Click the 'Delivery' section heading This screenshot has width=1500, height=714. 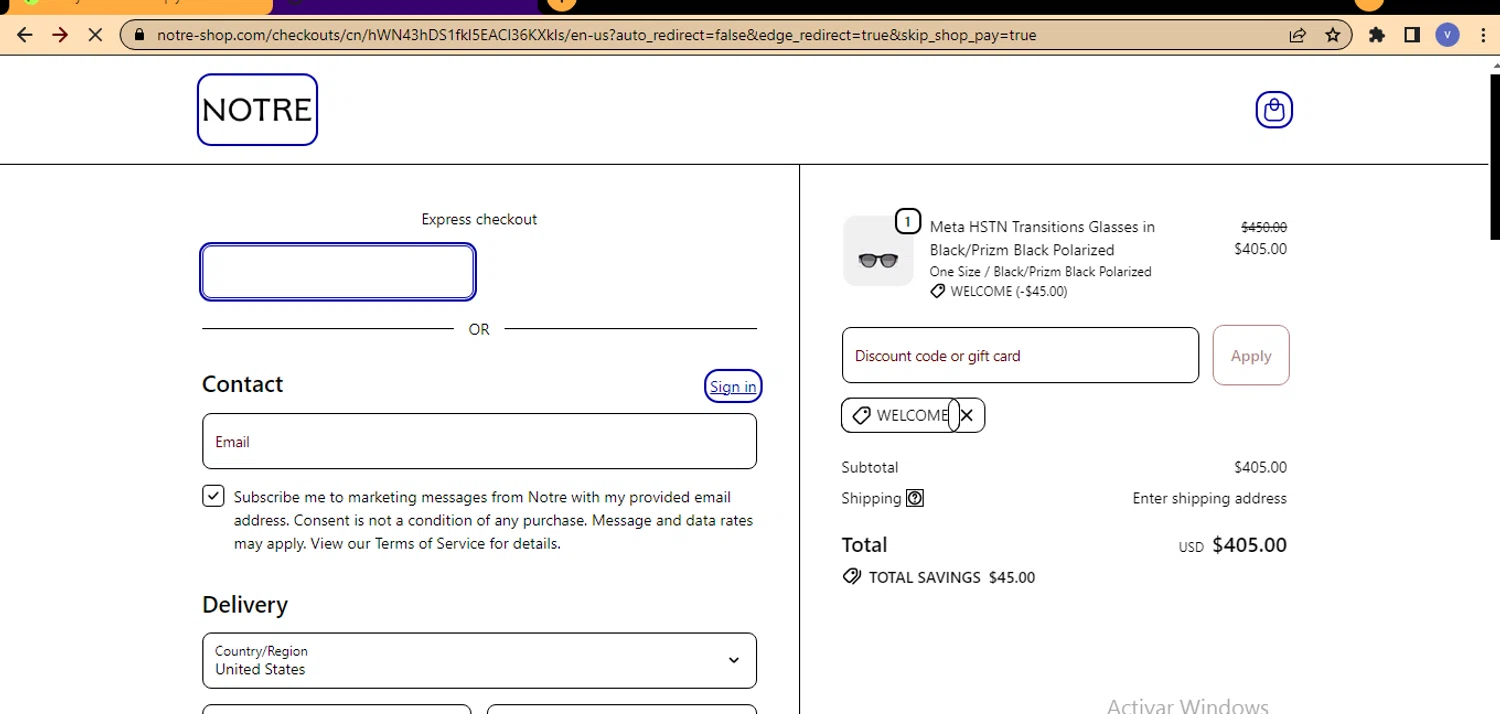pyautogui.click(x=245, y=605)
